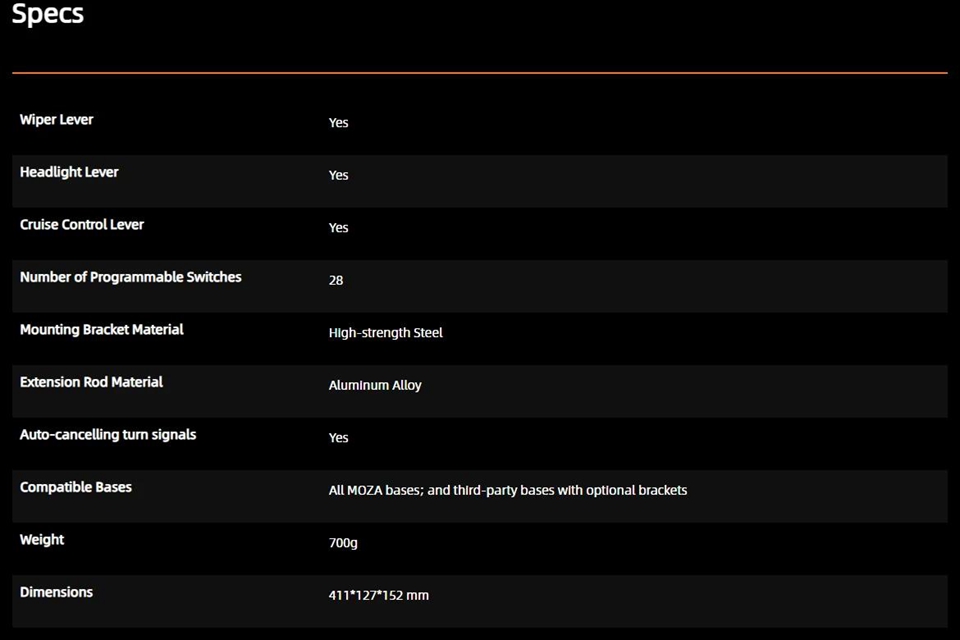Click the Mounting Bracket Material label
The height and width of the screenshot is (640, 960).
pos(101,330)
